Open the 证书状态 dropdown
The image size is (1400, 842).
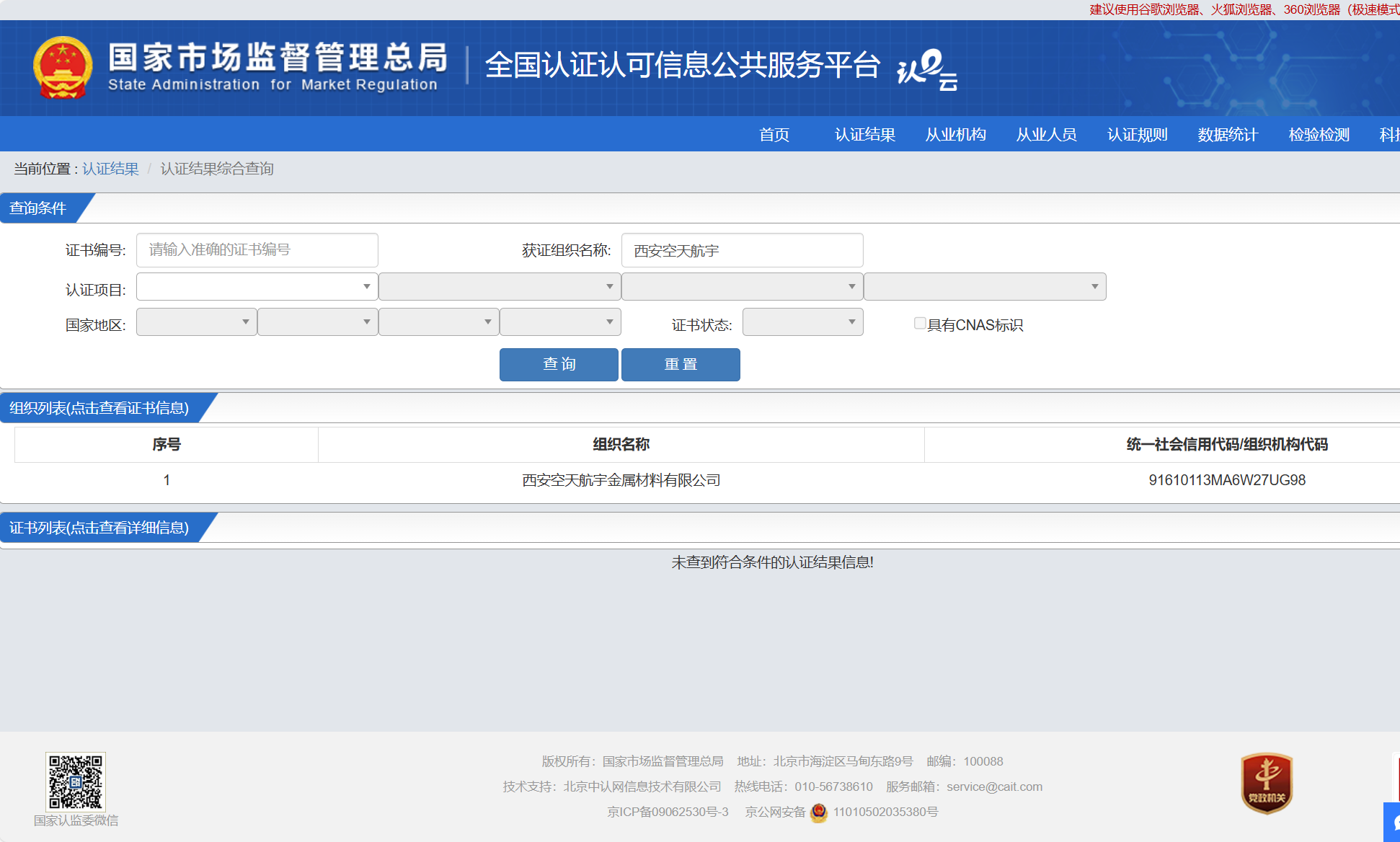(802, 322)
